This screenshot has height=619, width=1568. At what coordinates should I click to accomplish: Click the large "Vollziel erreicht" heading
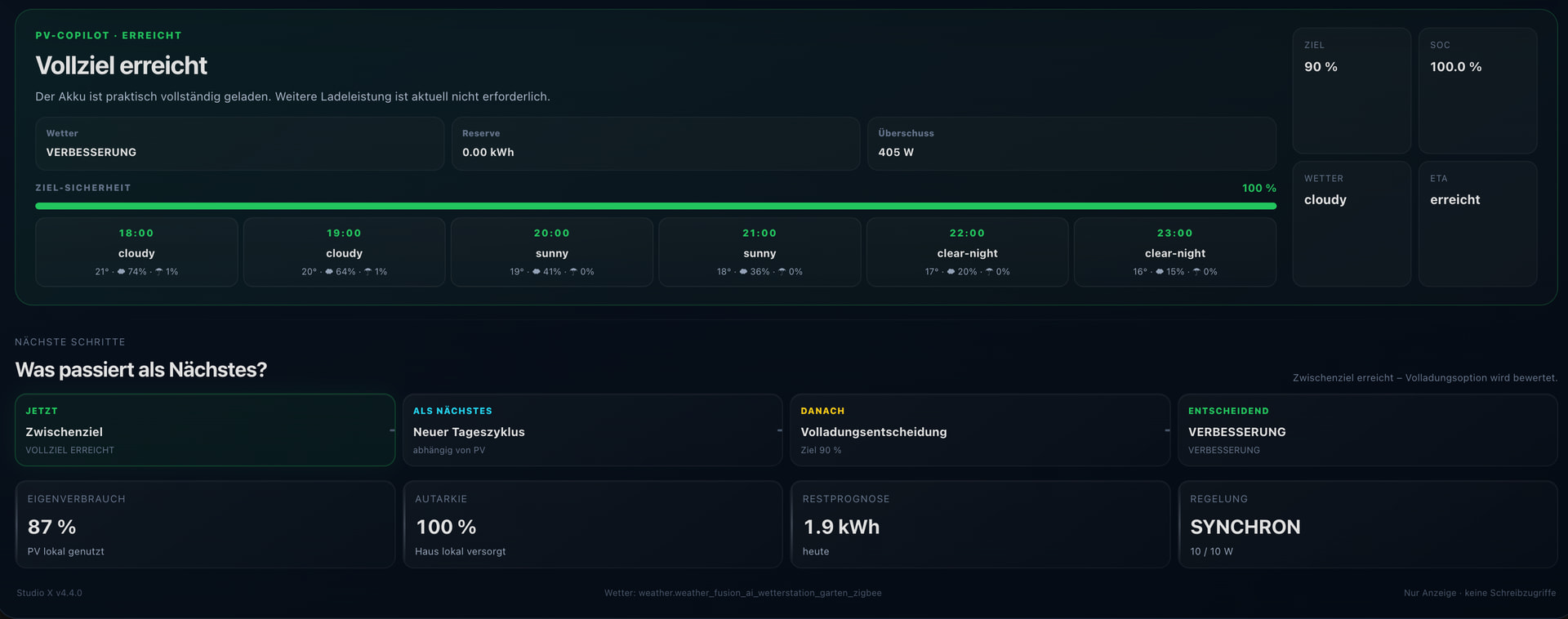point(121,65)
